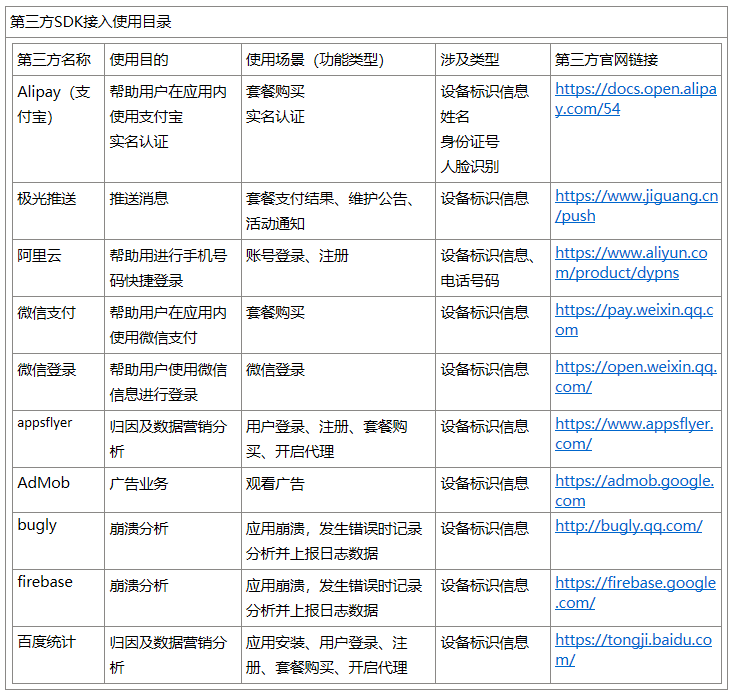The height and width of the screenshot is (691, 730).
Task: Click 设备标识信息 in the 极光推送 row
Action: (x=485, y=199)
